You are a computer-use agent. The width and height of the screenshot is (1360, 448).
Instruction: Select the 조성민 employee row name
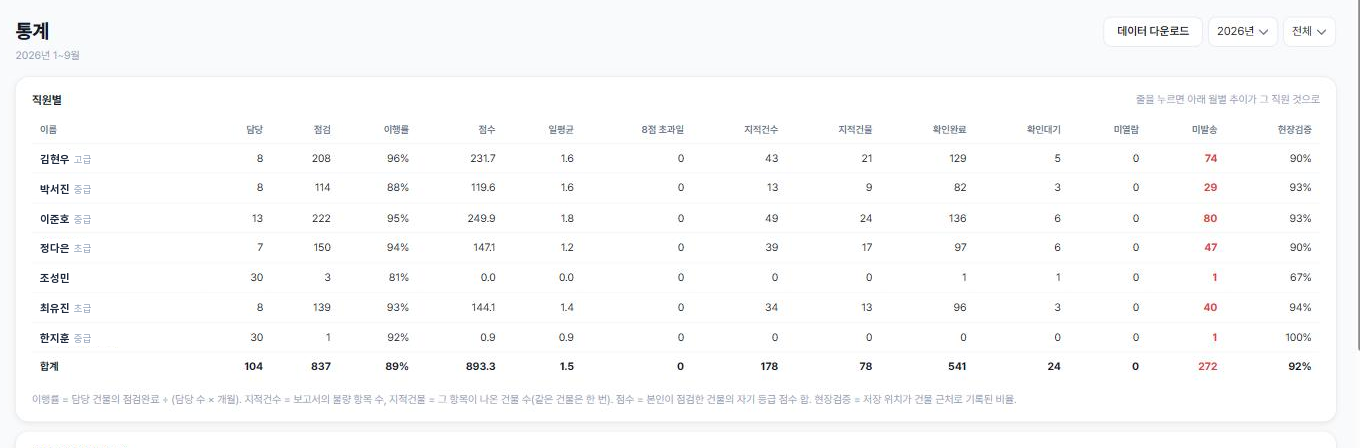pos(55,278)
